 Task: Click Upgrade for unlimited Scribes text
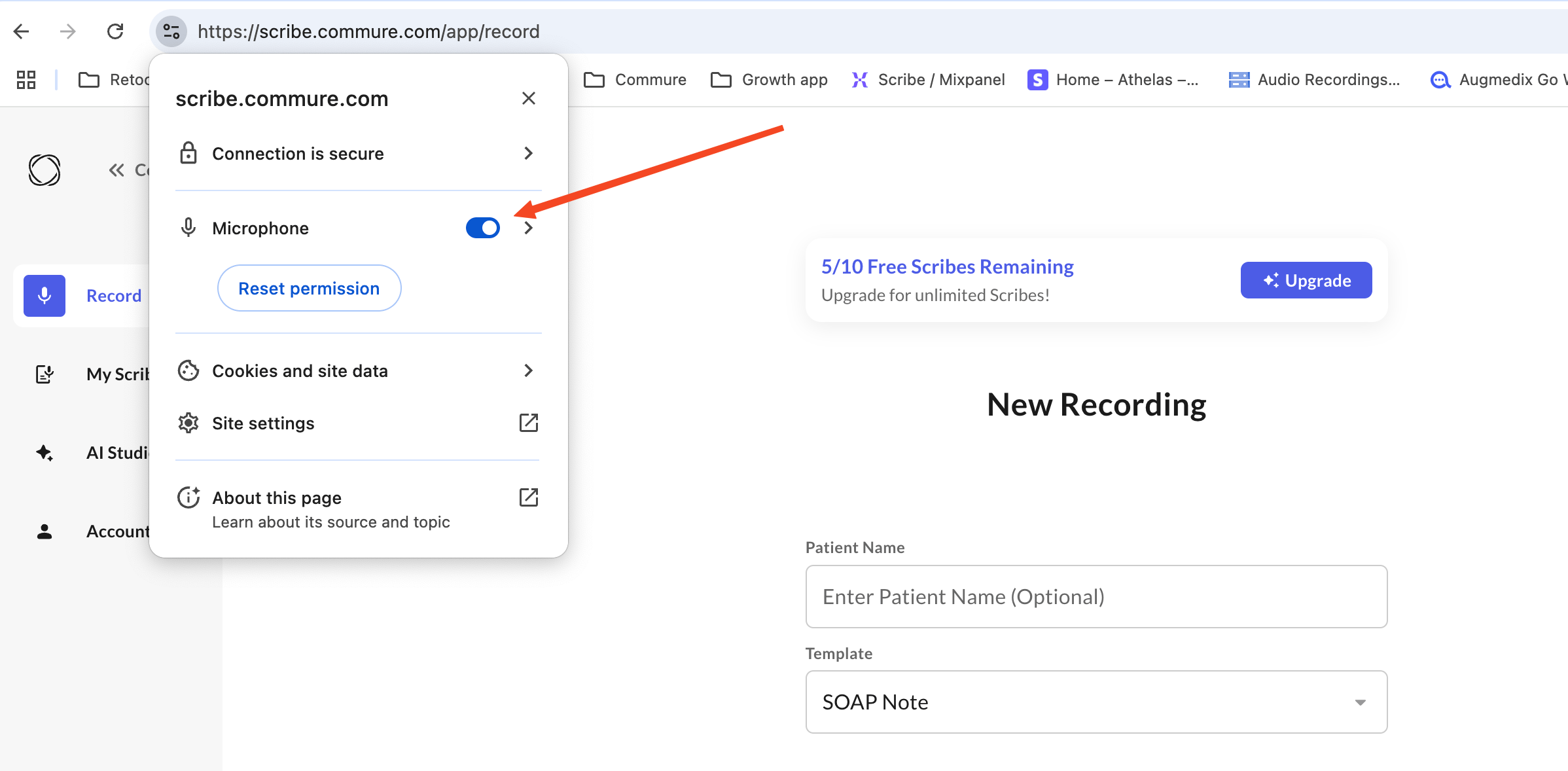(x=935, y=295)
